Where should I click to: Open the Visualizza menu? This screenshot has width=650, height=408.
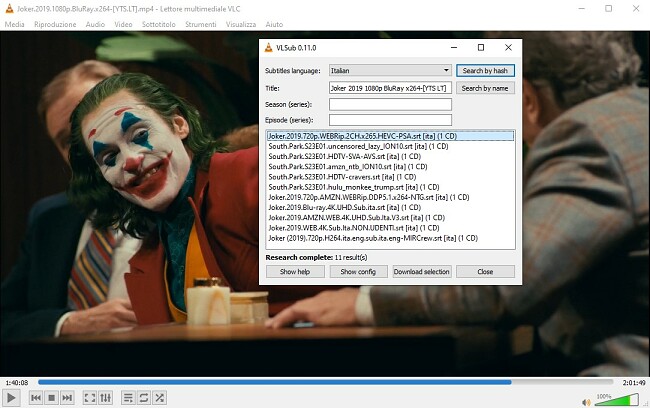point(241,24)
